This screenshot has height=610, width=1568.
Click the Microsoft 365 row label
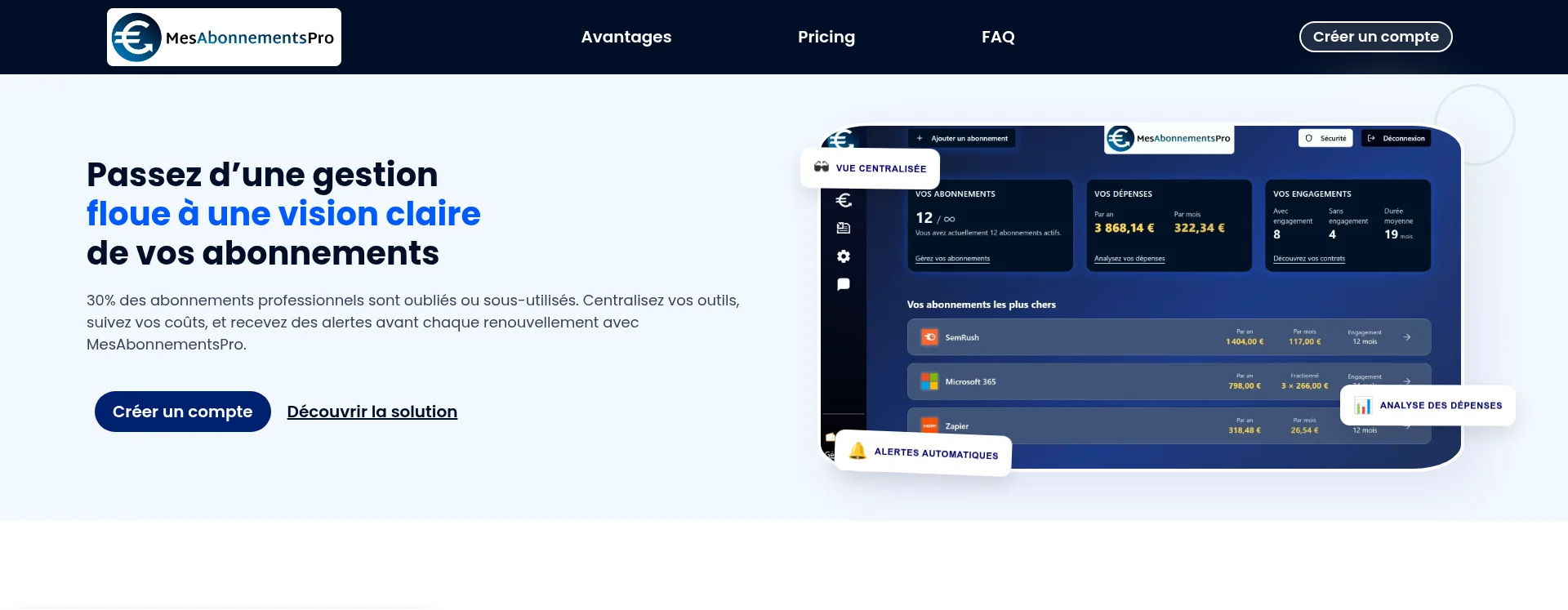click(970, 381)
